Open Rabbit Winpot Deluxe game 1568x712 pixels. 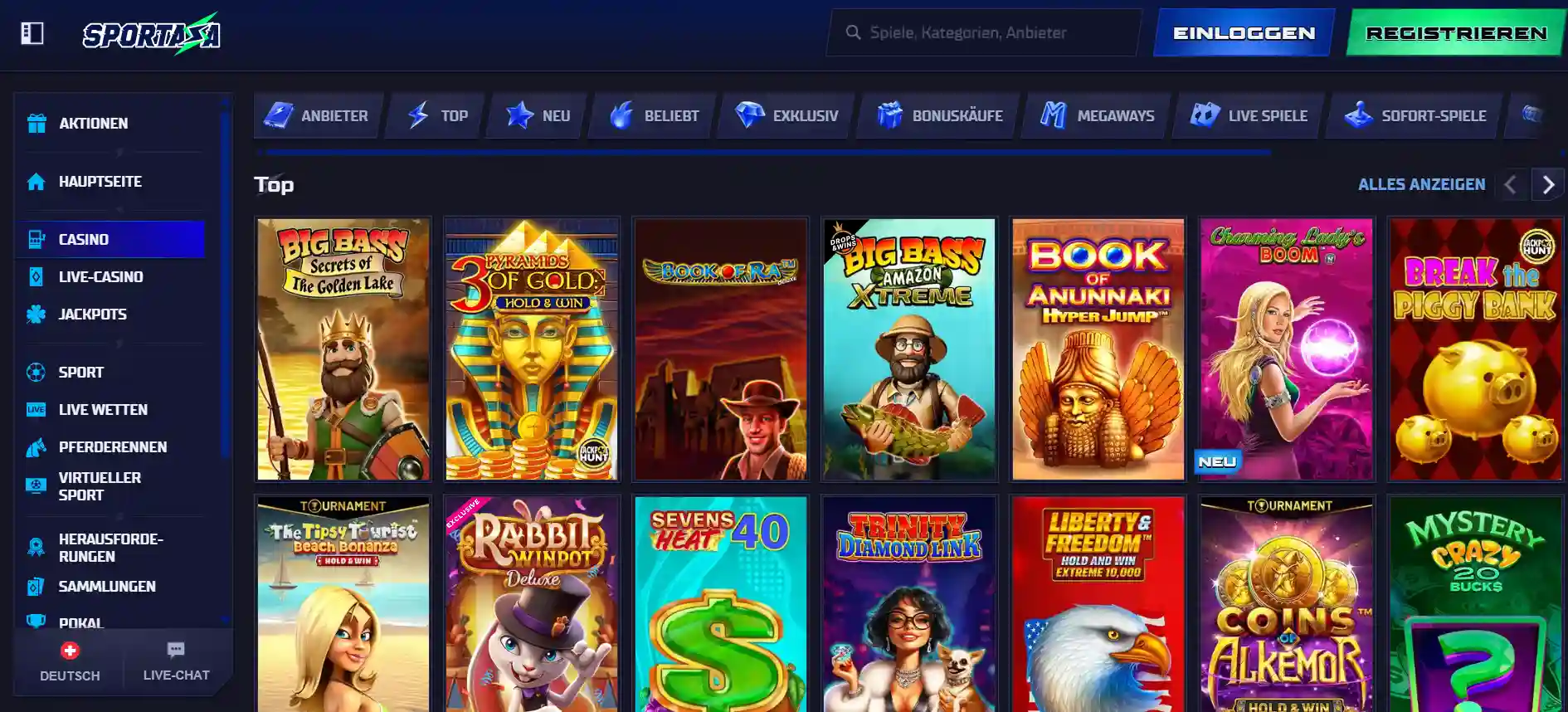coord(532,603)
